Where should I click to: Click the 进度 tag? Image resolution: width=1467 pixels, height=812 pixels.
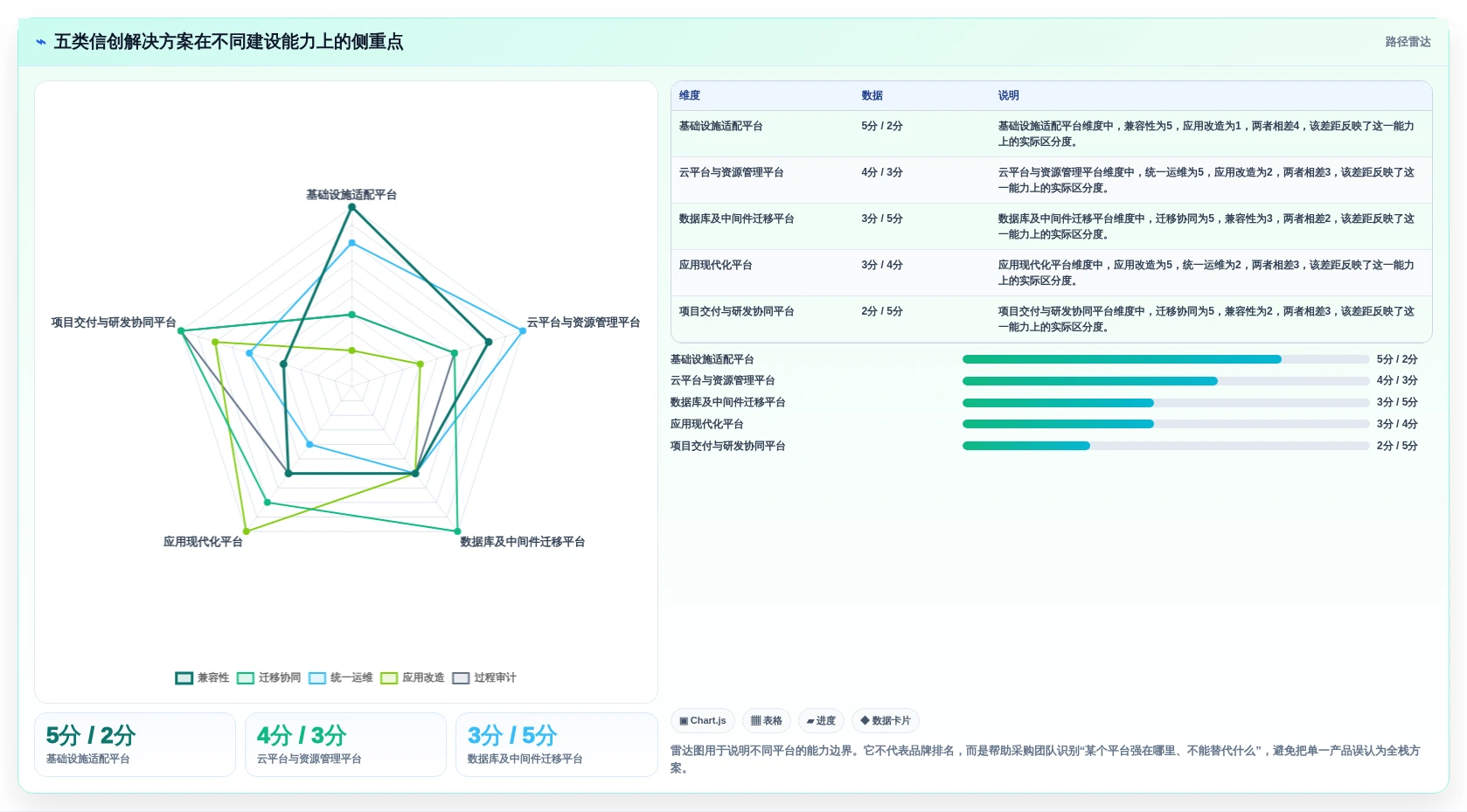click(821, 721)
